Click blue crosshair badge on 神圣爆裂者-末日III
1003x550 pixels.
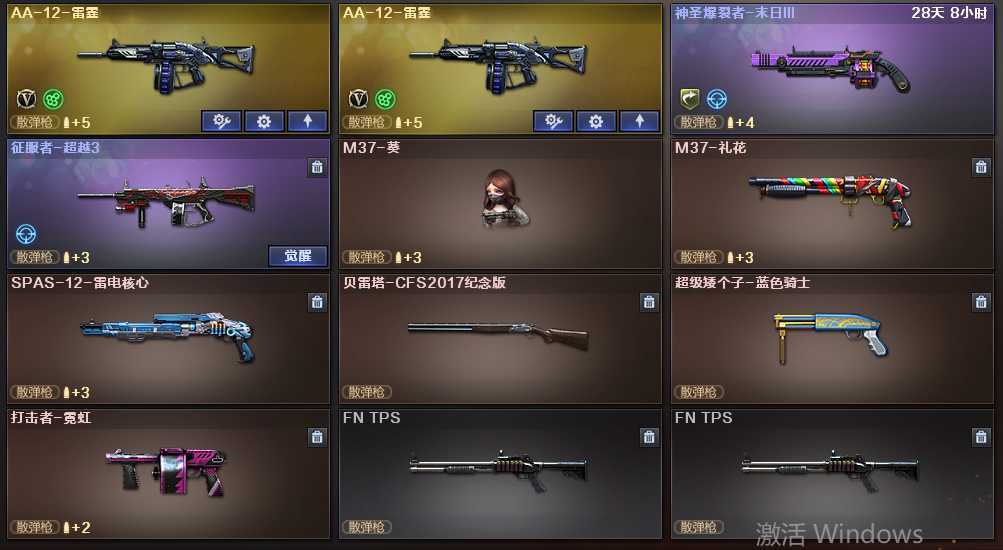(x=717, y=99)
